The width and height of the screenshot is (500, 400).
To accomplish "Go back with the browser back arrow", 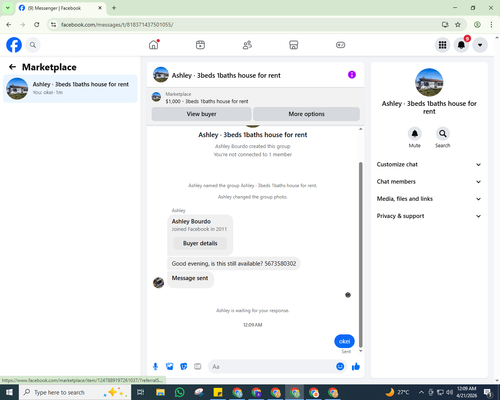I will (9, 24).
